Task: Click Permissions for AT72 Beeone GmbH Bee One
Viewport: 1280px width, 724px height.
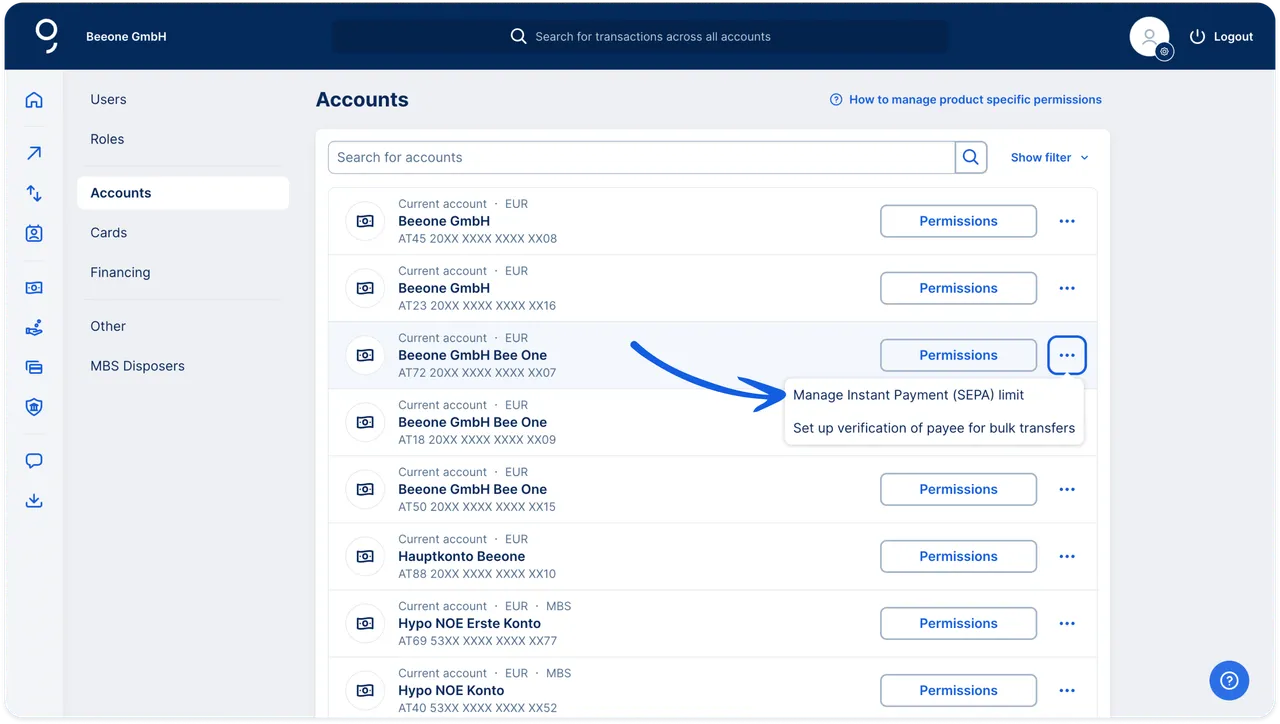Action: point(958,355)
